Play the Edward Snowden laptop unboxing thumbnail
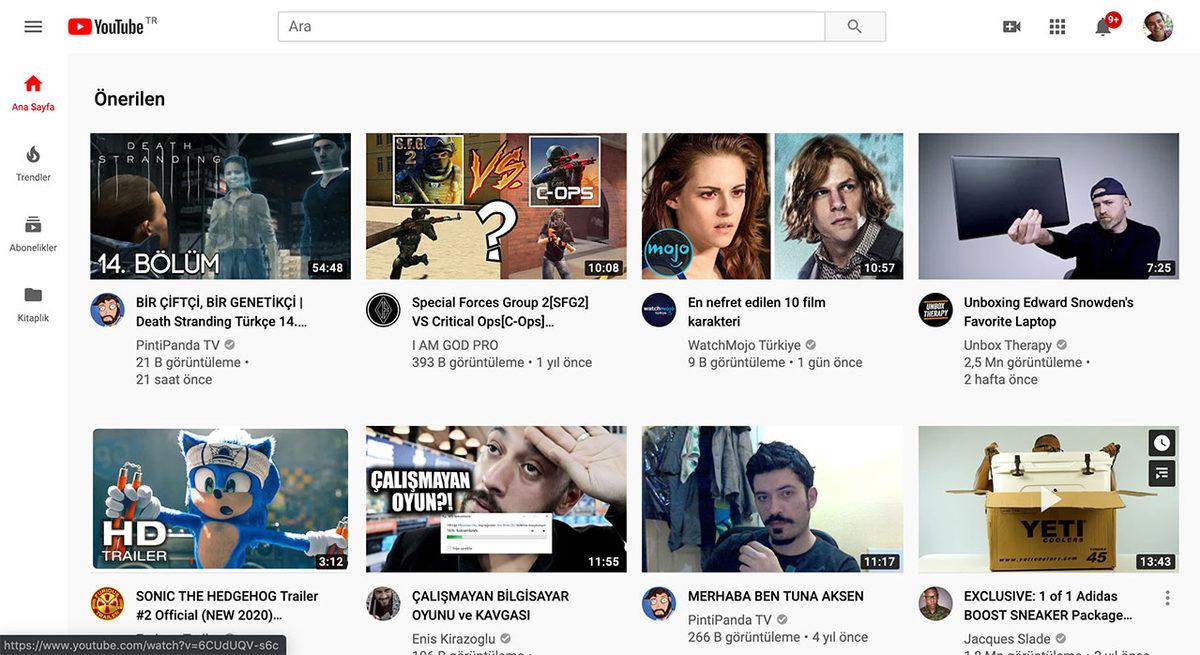The height and width of the screenshot is (655, 1200). [1048, 206]
